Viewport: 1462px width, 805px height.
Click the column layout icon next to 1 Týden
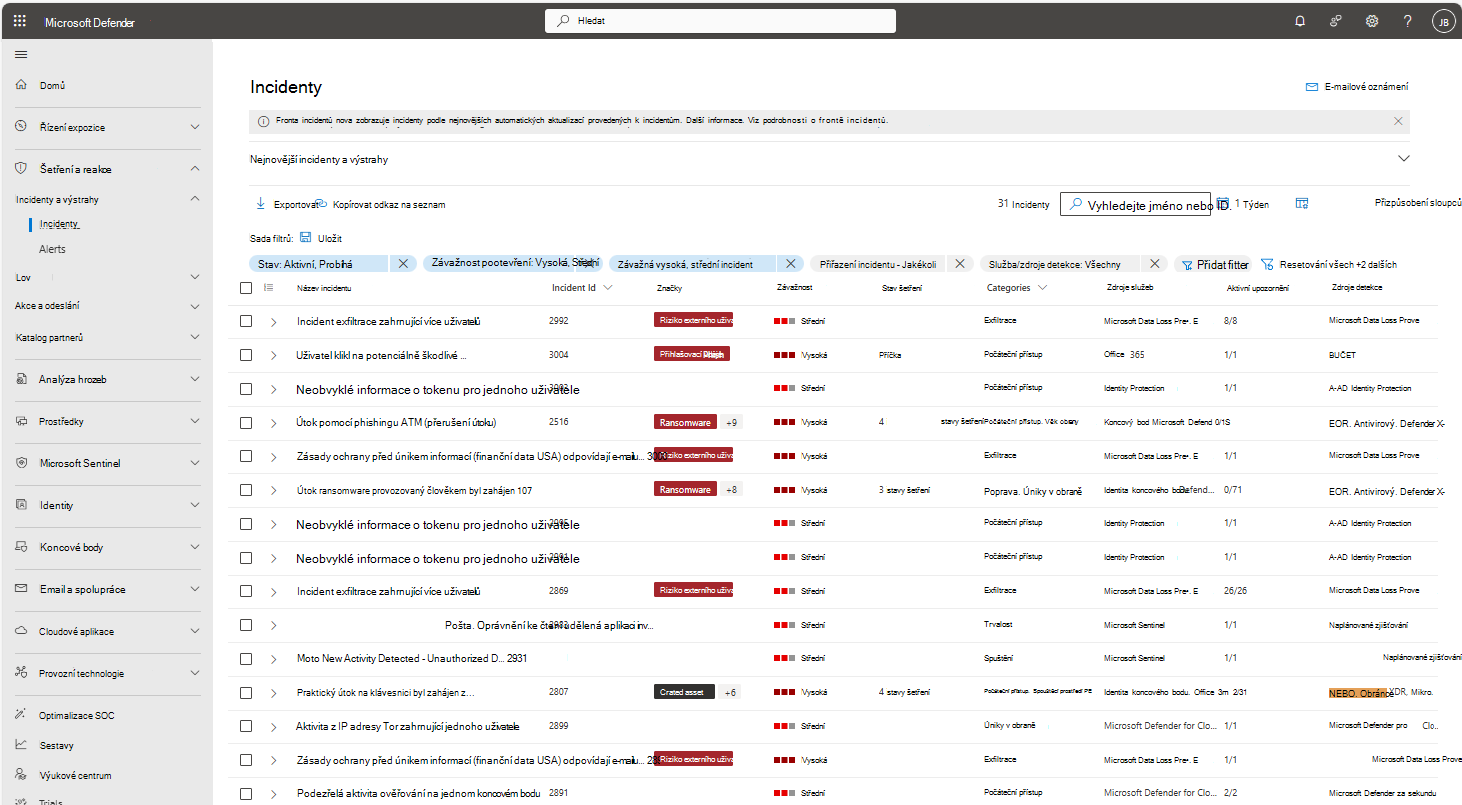(1302, 203)
